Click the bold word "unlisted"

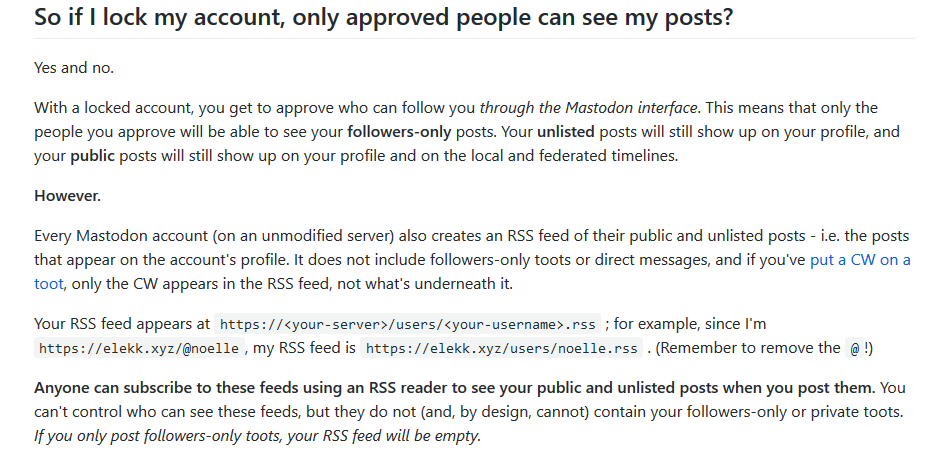tap(568, 131)
